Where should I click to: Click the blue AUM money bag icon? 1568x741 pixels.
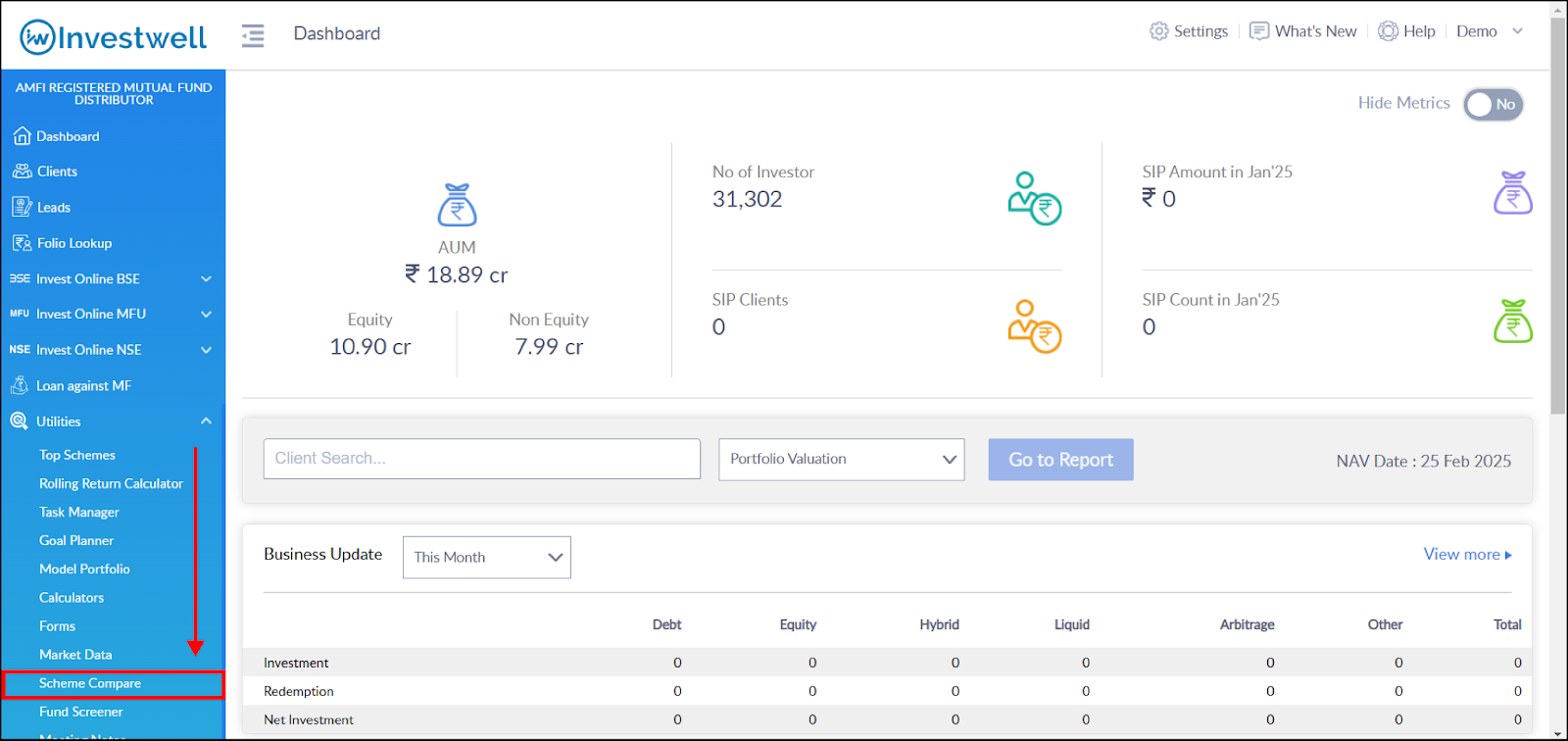pos(457,205)
